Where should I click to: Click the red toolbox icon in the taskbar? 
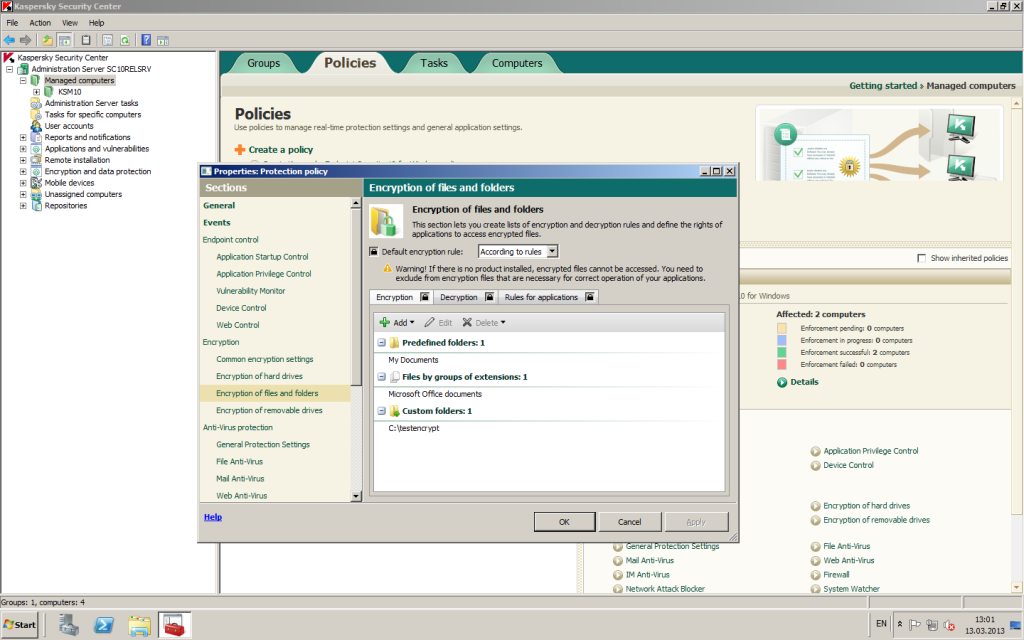tap(174, 625)
